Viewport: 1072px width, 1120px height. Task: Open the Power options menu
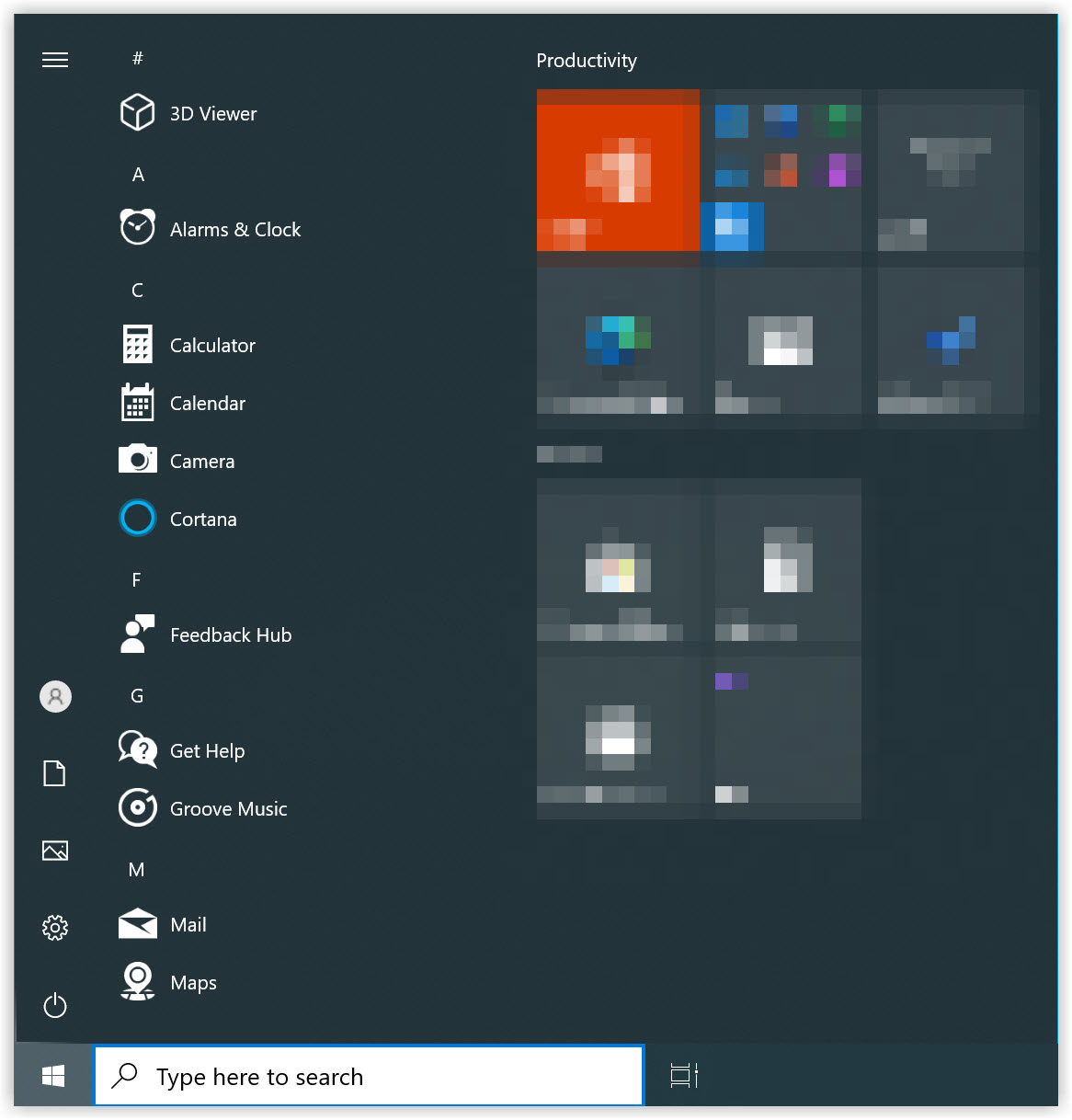coord(55,1005)
